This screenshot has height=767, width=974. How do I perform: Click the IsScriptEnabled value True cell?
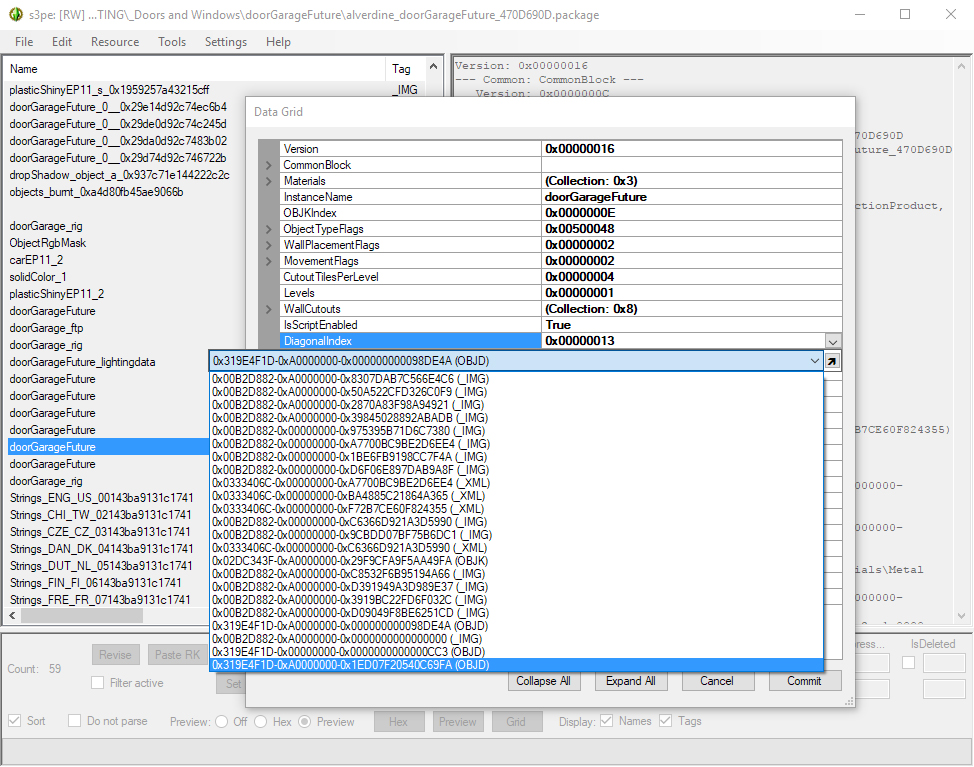point(692,325)
